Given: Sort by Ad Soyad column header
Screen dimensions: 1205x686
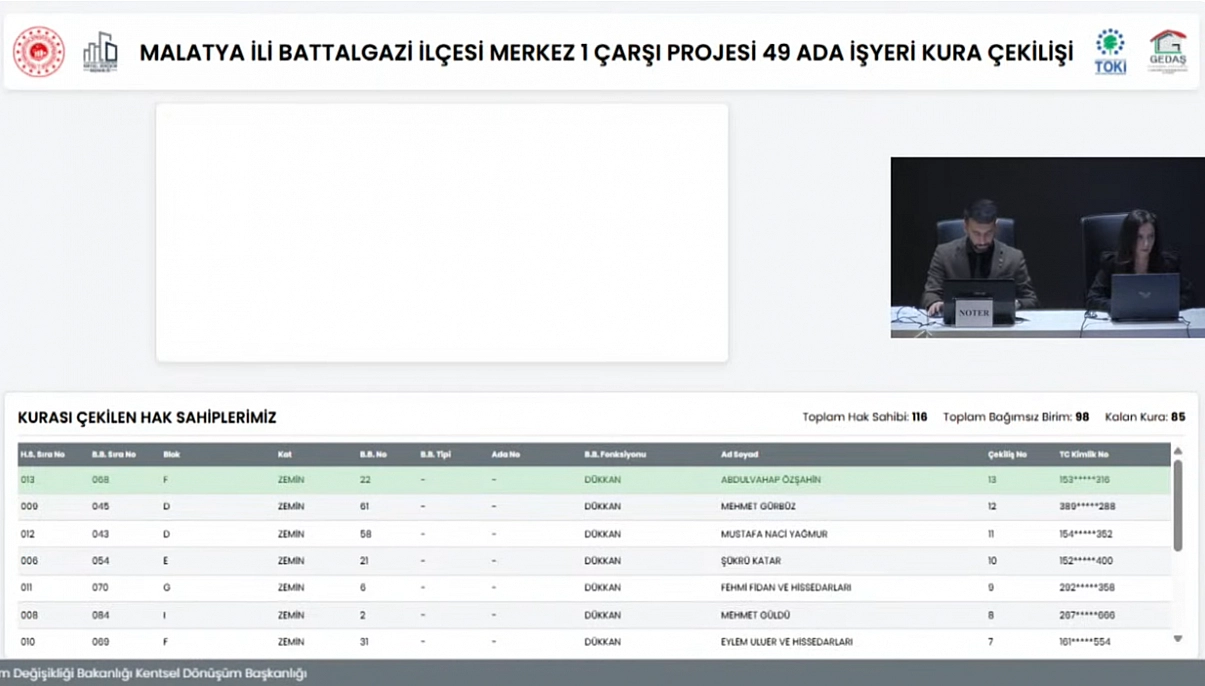Looking at the screenshot, I should [x=741, y=455].
